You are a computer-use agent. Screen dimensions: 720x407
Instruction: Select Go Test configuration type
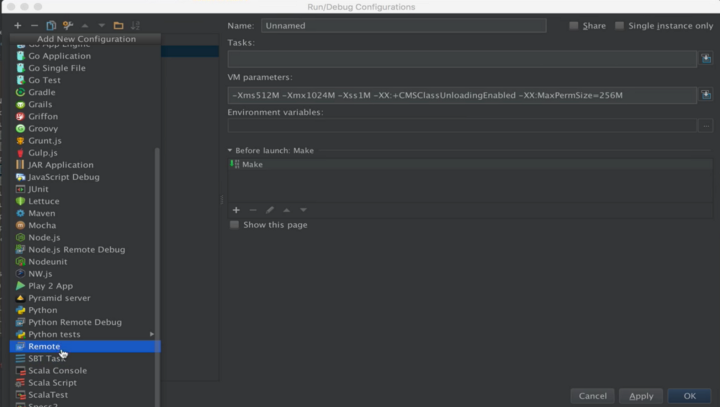[x=85, y=80]
